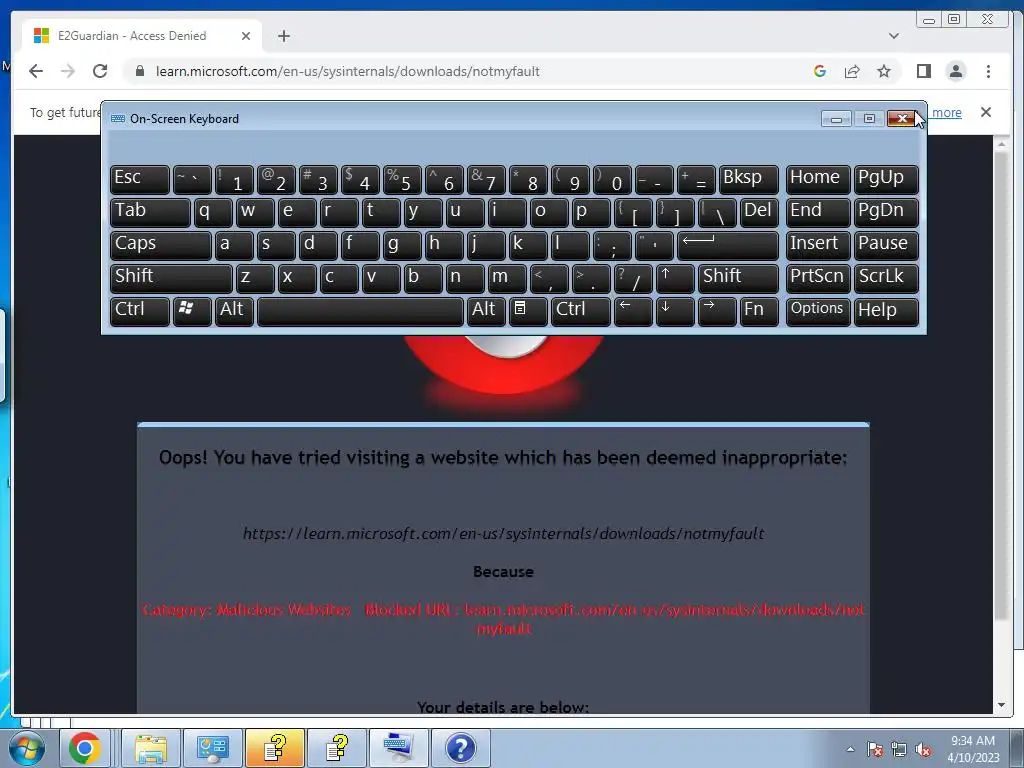Toggle the ScrLk key
Image resolution: width=1024 pixels, height=768 pixels.
point(886,278)
